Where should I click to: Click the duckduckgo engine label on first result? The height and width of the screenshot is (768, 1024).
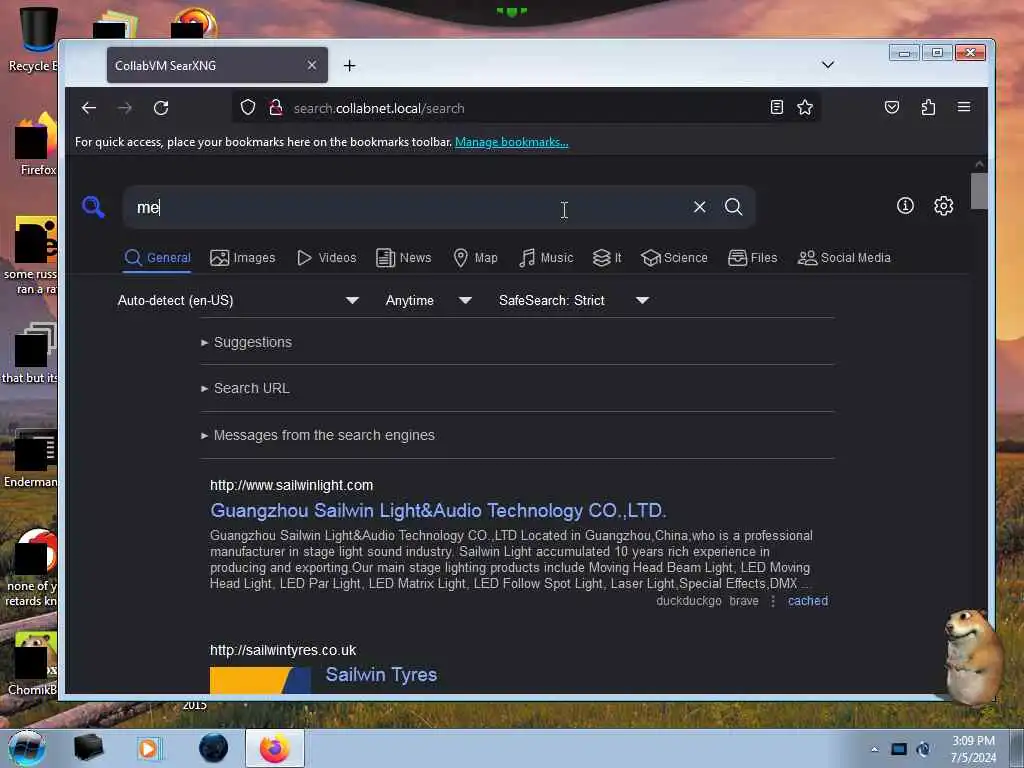coord(688,601)
